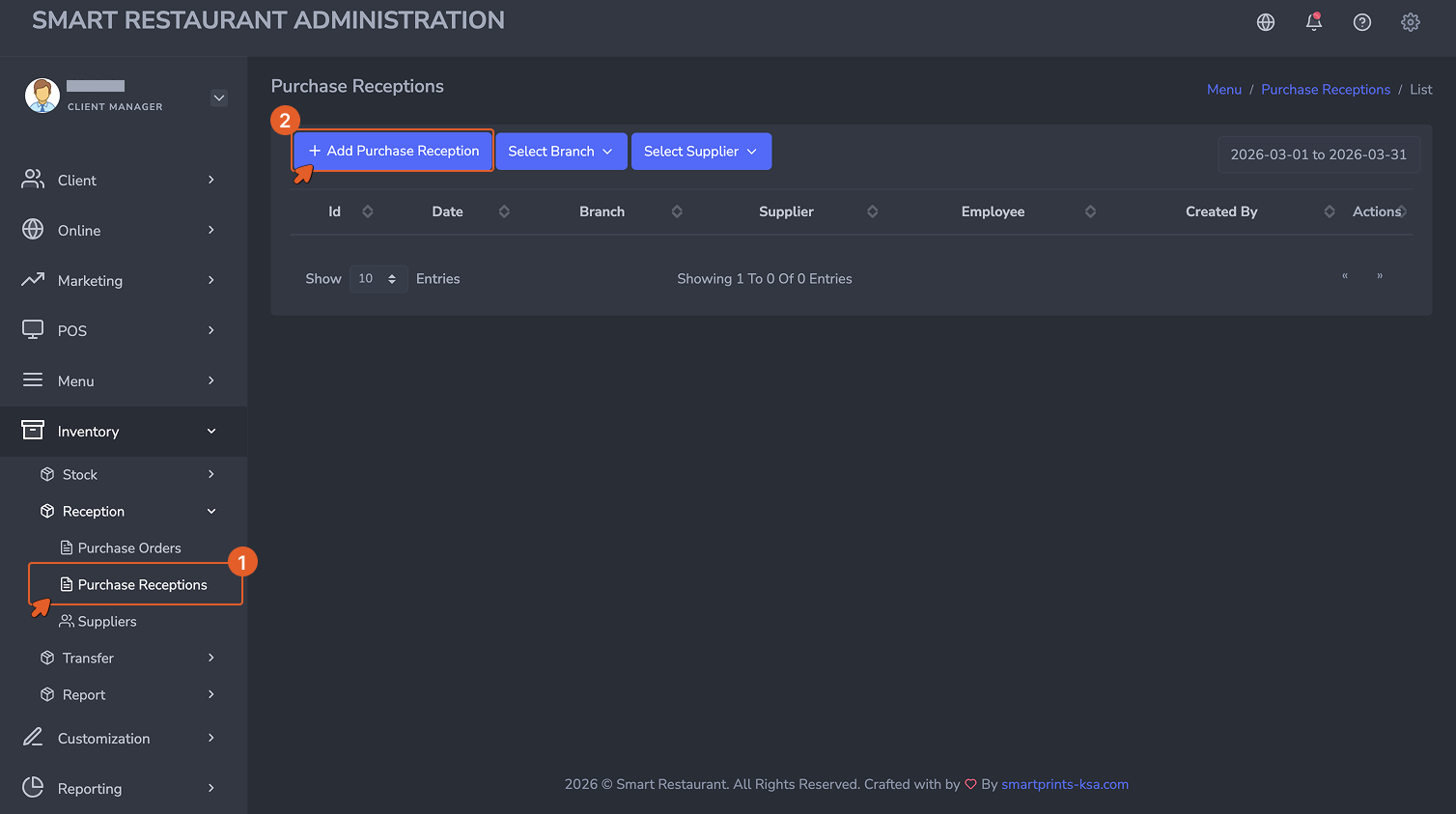Expand the Transfer submenu chevron
The height and width of the screenshot is (814, 1456).
pyautogui.click(x=211, y=658)
